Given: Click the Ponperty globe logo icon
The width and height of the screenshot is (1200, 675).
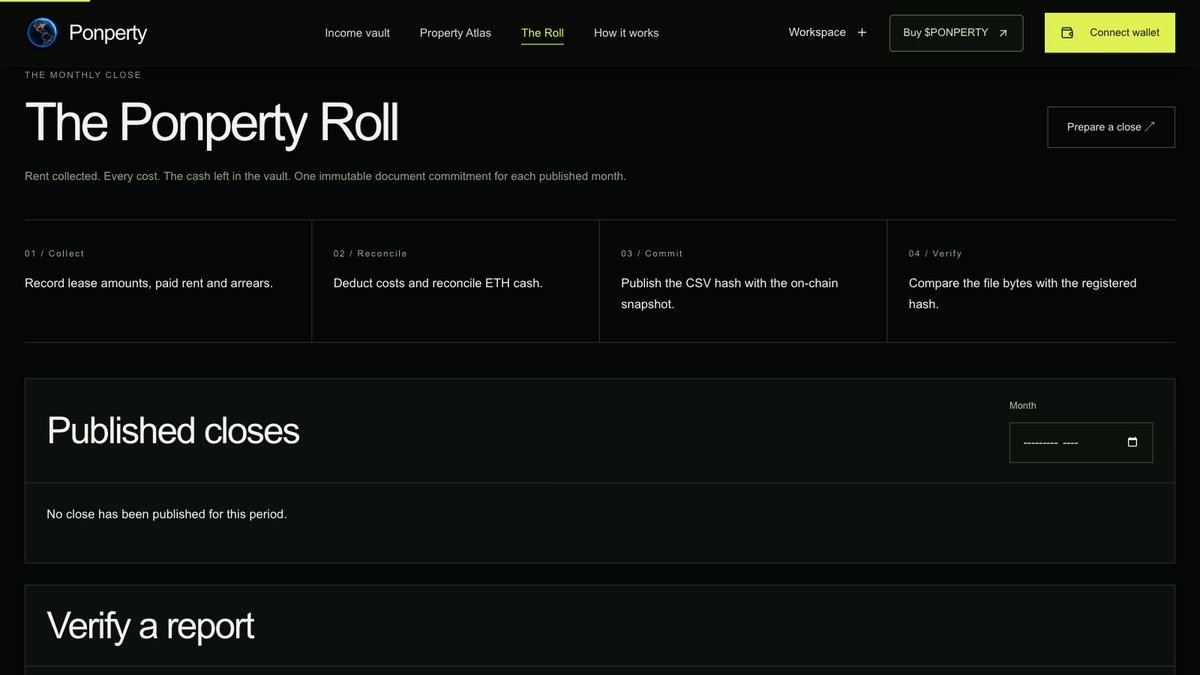Looking at the screenshot, I should pyautogui.click(x=42, y=33).
